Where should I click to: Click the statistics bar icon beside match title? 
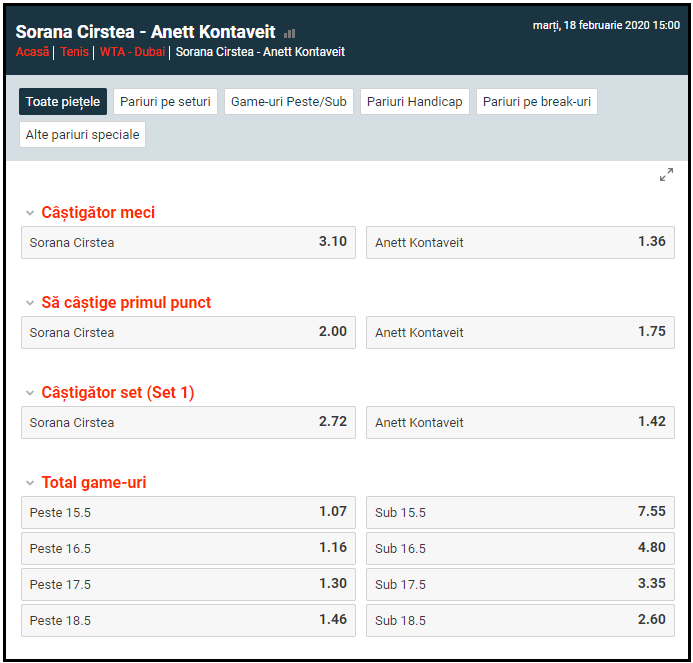coord(290,33)
